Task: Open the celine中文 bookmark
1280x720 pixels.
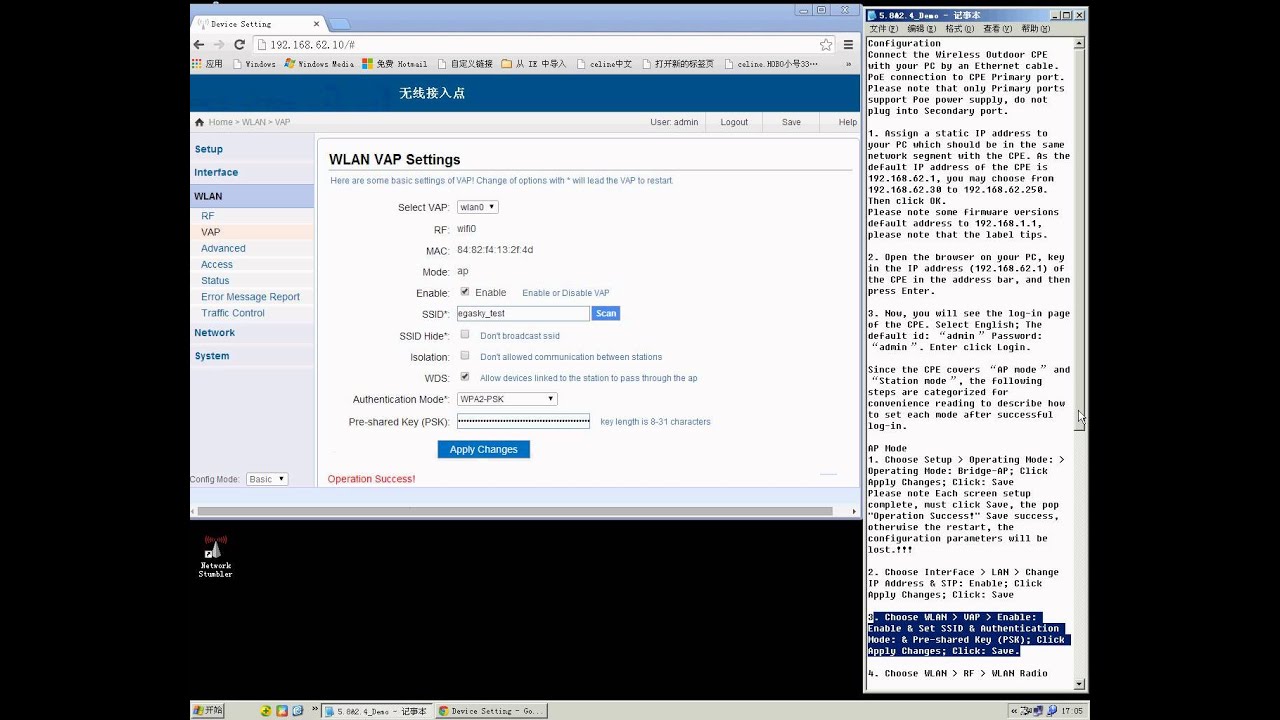Action: pyautogui.click(x=604, y=64)
